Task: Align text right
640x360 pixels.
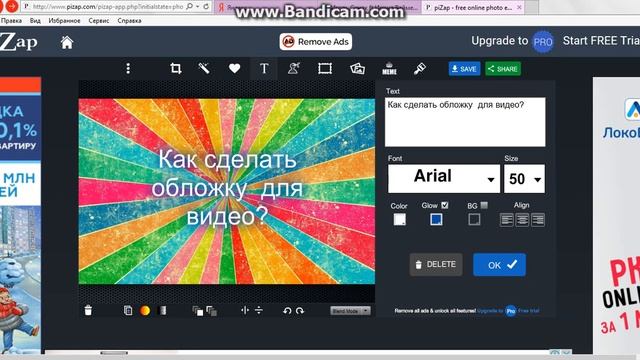Action: pyautogui.click(x=538, y=220)
